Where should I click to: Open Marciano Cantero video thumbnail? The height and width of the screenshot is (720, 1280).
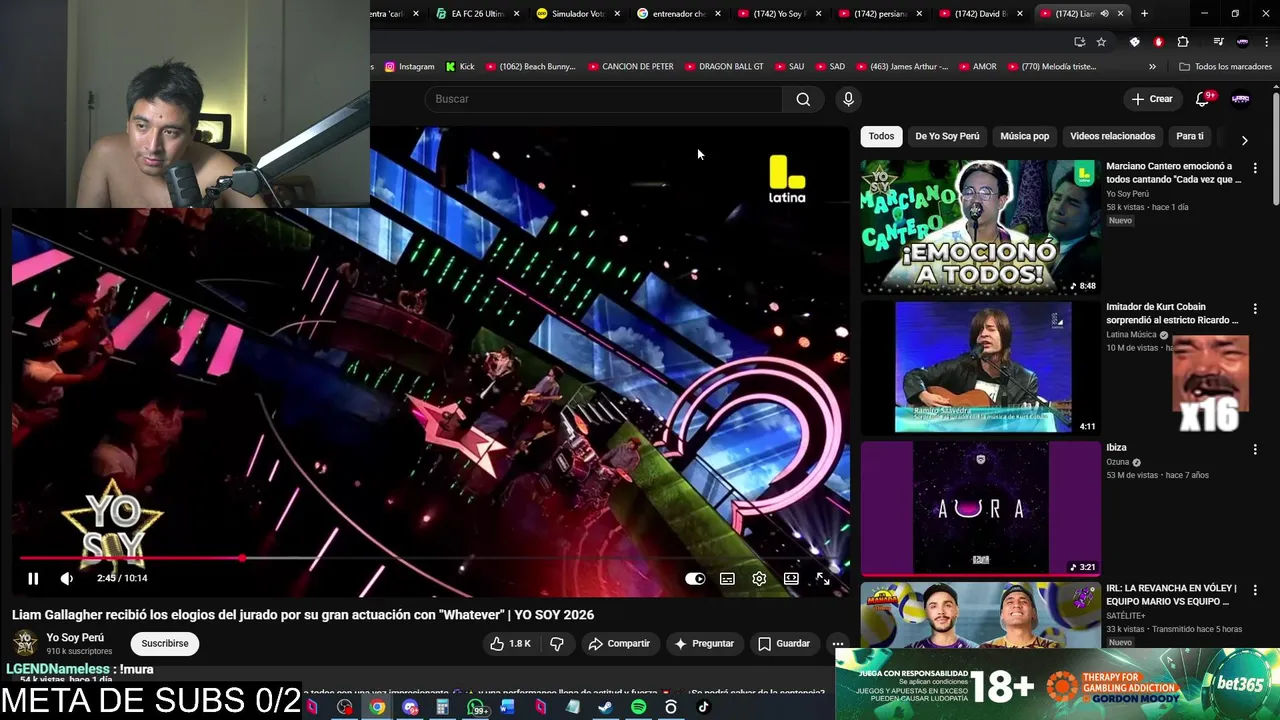(980, 227)
